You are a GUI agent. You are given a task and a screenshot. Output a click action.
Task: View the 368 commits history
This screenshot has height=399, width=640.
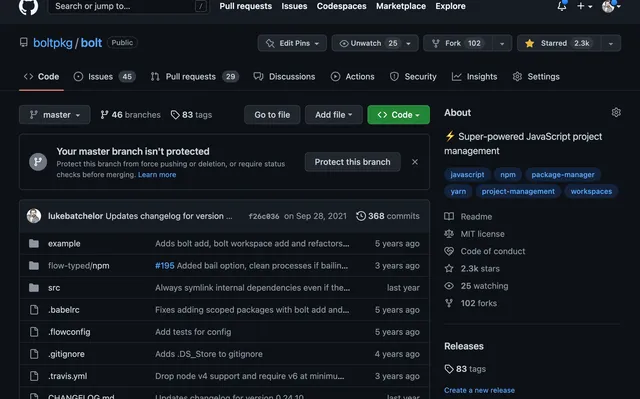(387, 216)
